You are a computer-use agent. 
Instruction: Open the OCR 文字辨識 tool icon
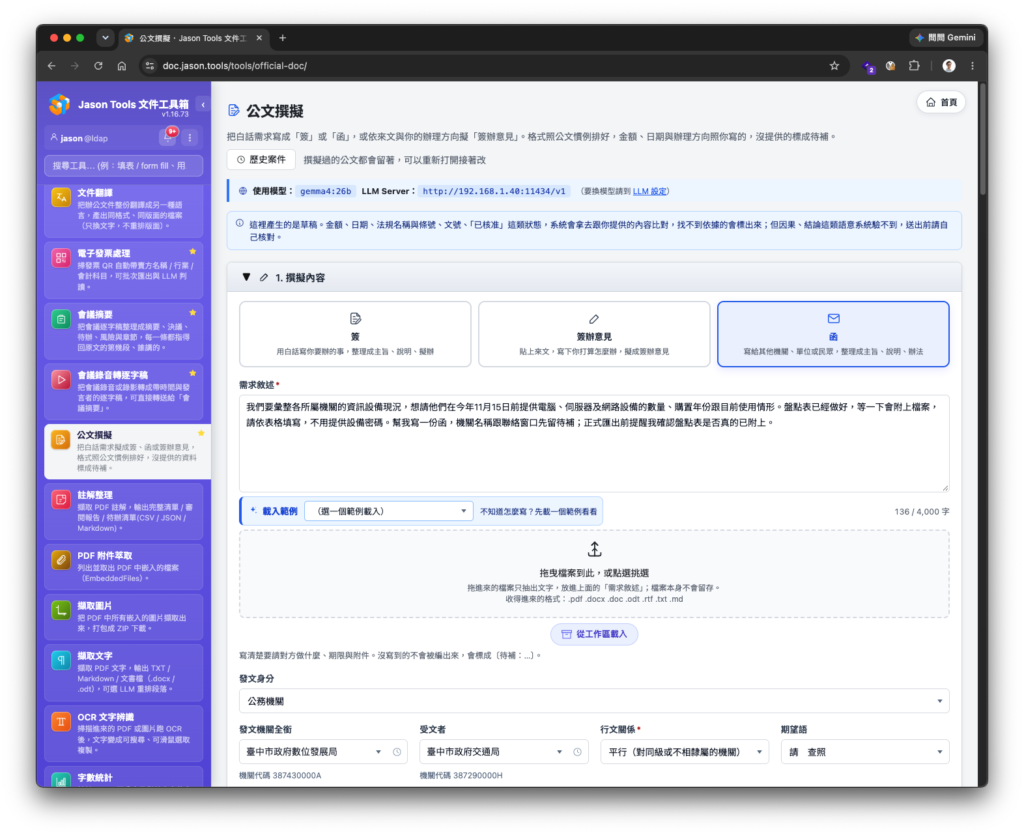click(61, 721)
